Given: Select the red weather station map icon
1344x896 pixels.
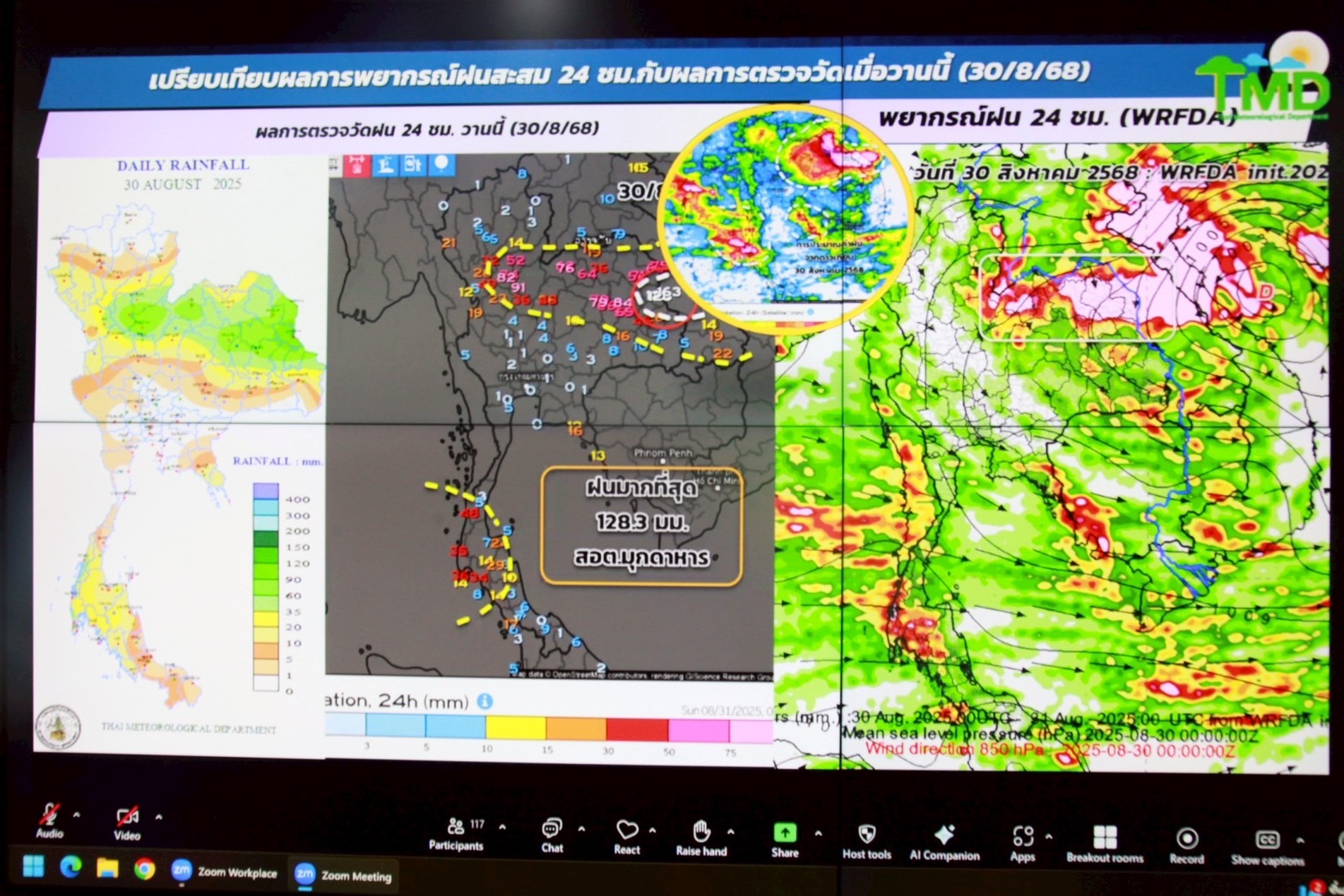Looking at the screenshot, I should coord(356,165).
